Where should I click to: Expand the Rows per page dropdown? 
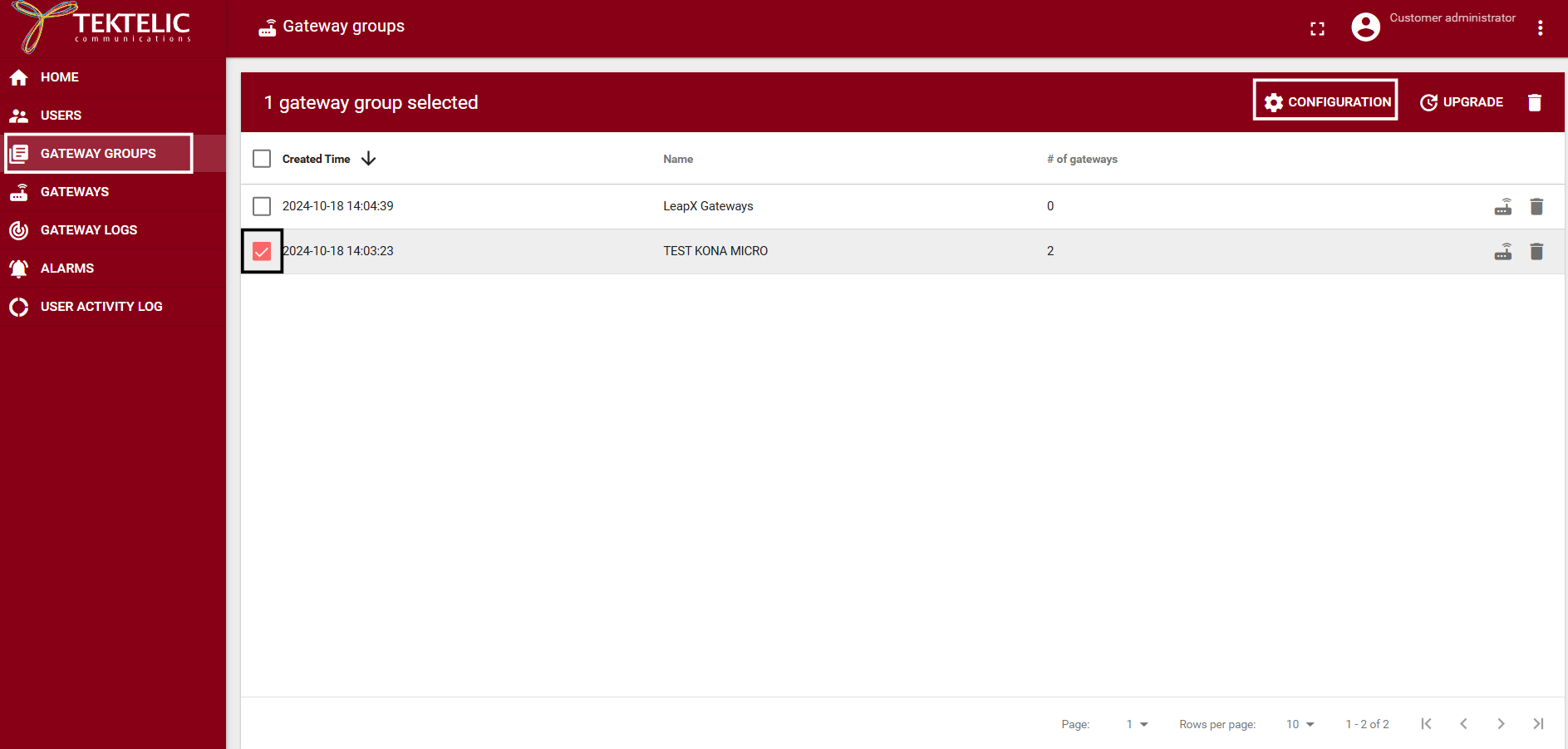pos(1300,724)
